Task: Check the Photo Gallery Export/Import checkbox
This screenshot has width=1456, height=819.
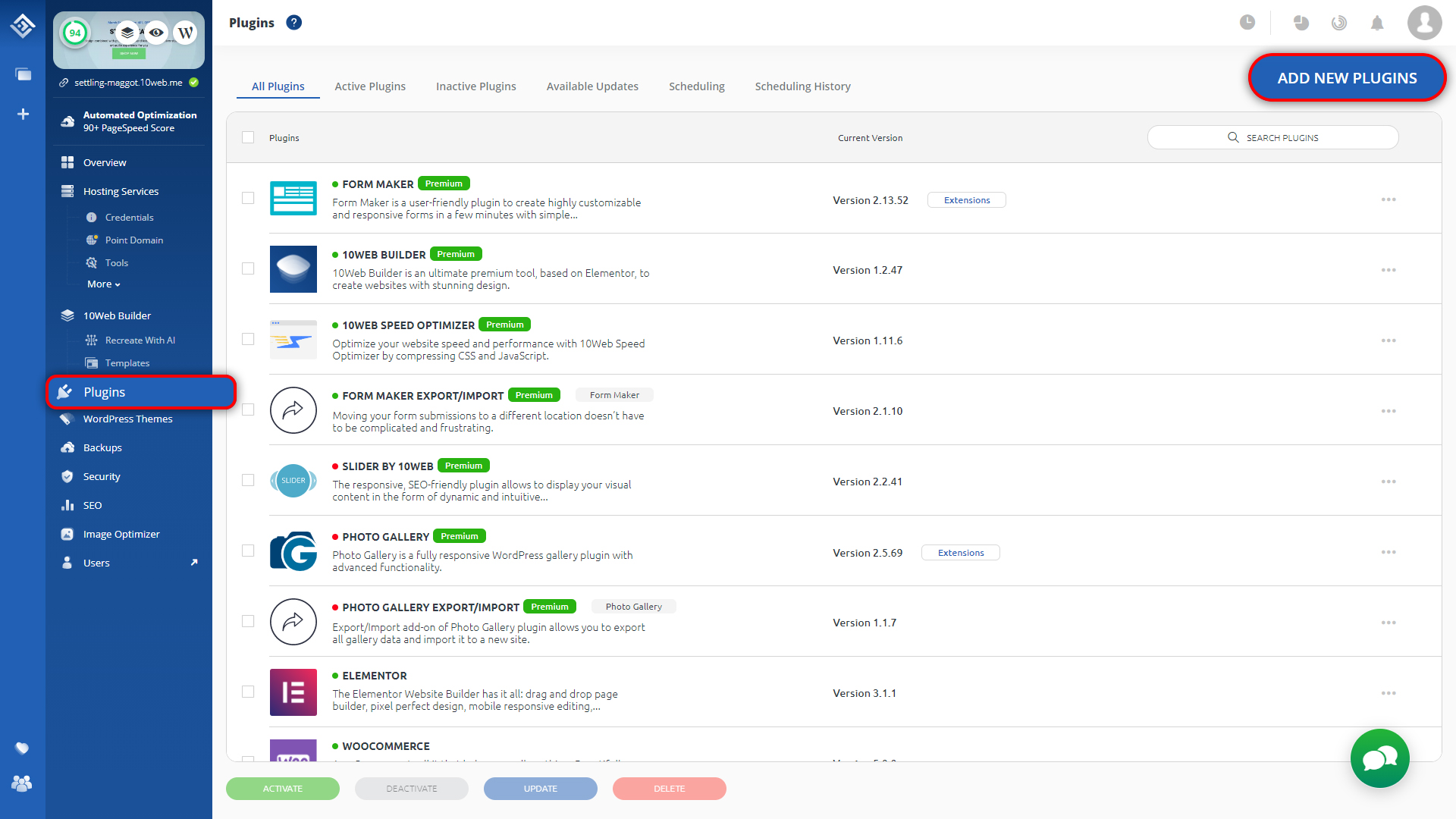Action: 248,621
